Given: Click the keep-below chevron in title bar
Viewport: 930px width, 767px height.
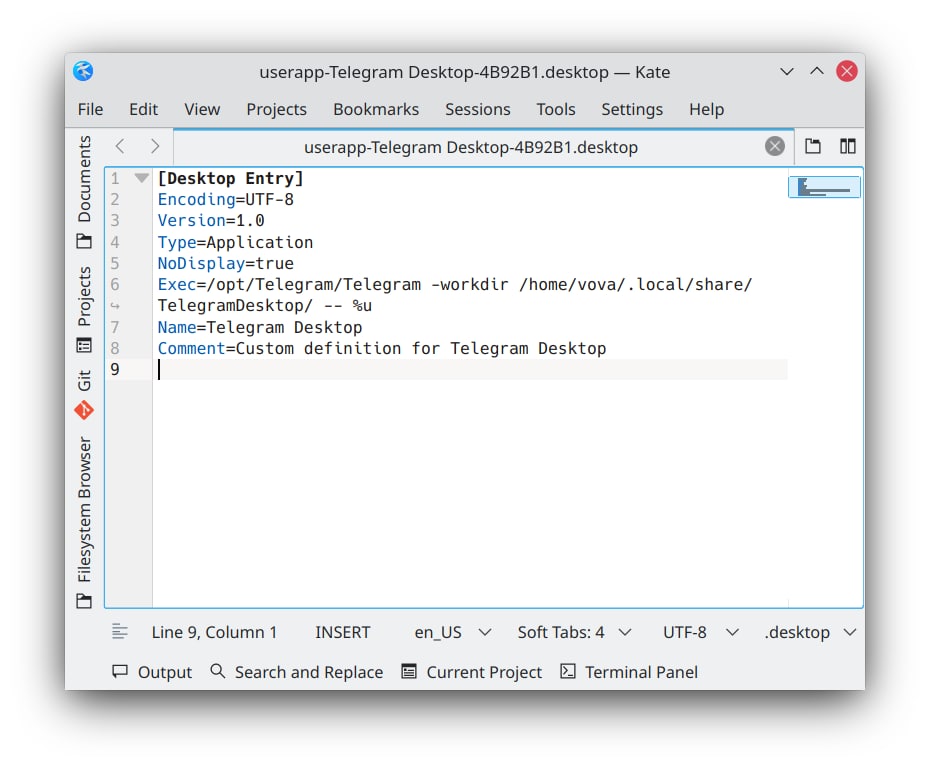Looking at the screenshot, I should pos(787,72).
